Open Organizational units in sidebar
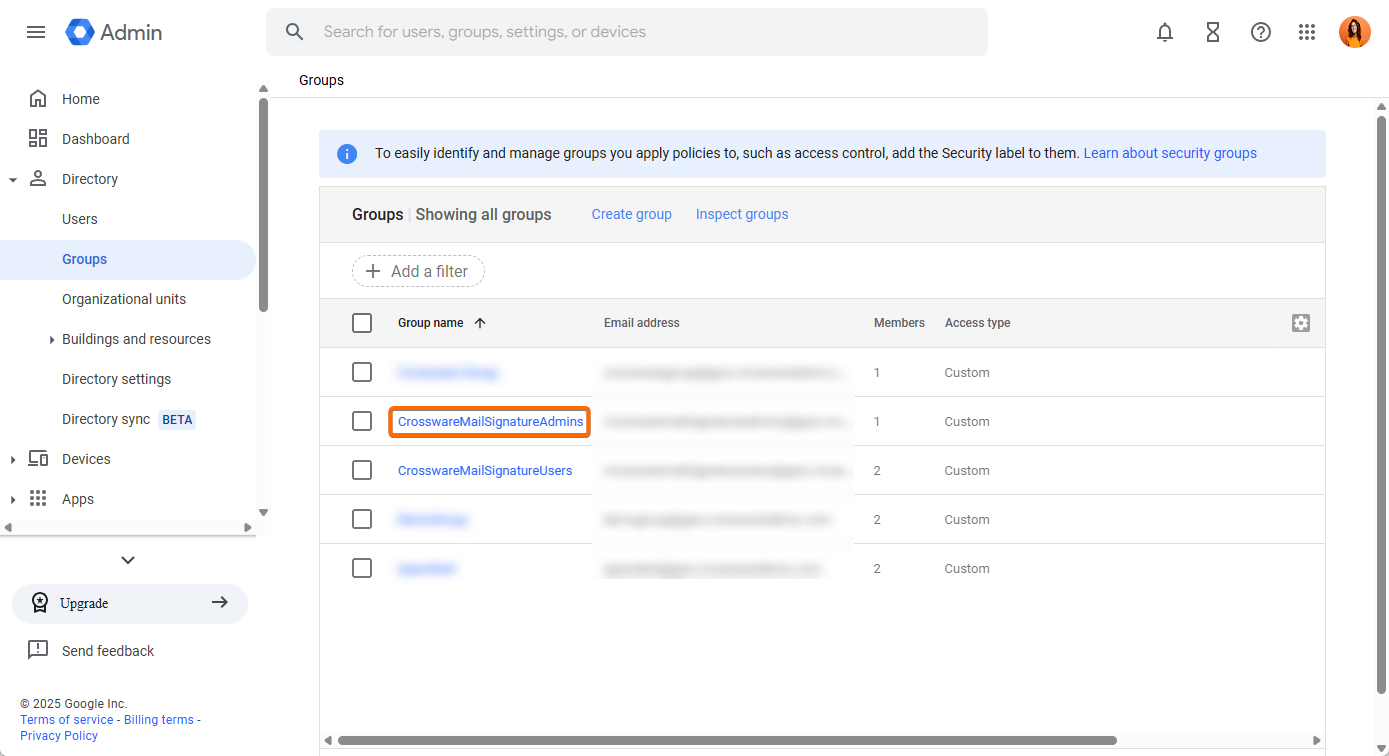 point(124,299)
